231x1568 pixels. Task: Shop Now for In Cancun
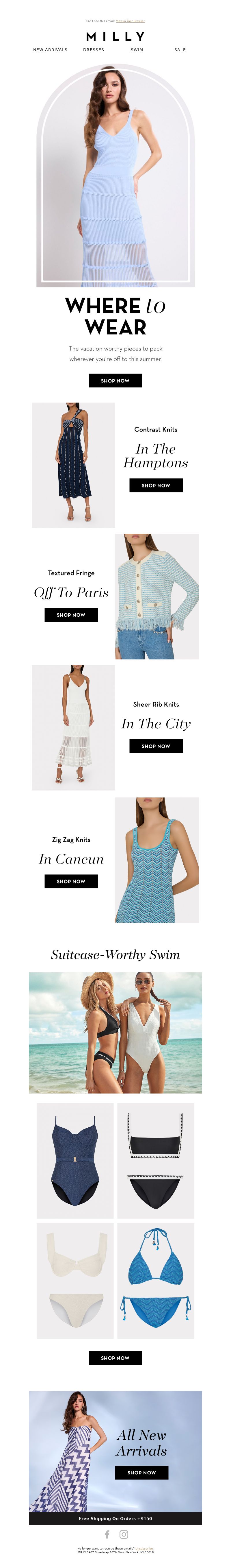coord(71,881)
